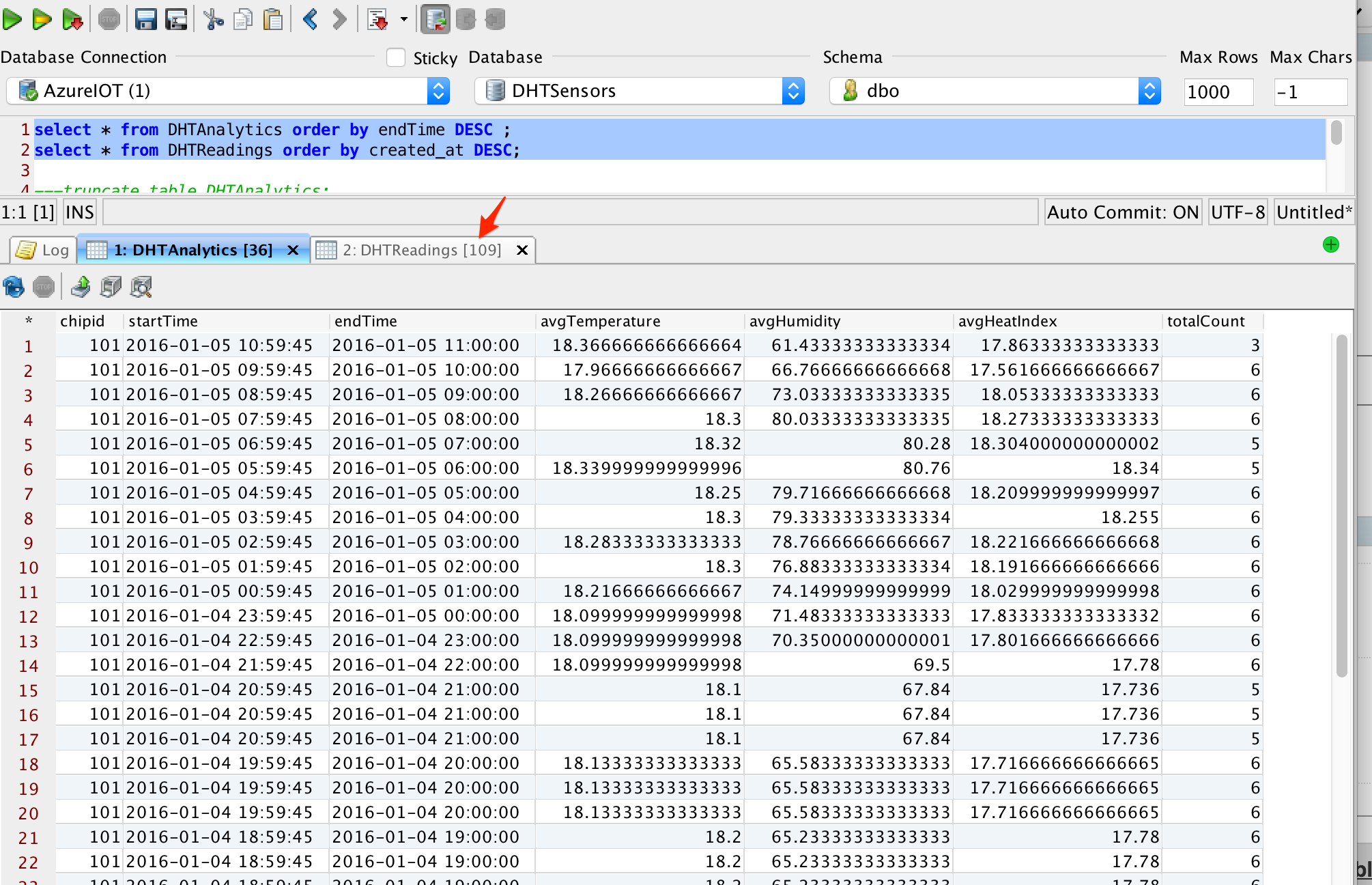Viewport: 1372px width, 885px height.
Task: Click the filter/search result magnifier icon
Action: click(141, 287)
